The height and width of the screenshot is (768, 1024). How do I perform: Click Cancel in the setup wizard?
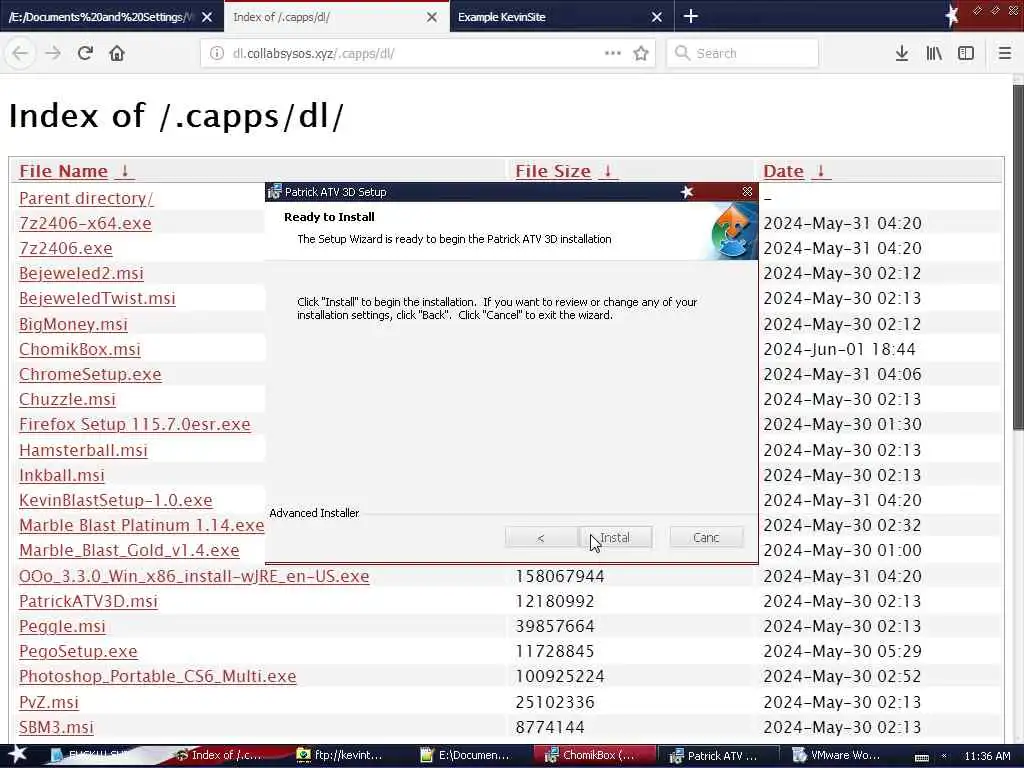pyautogui.click(x=706, y=537)
